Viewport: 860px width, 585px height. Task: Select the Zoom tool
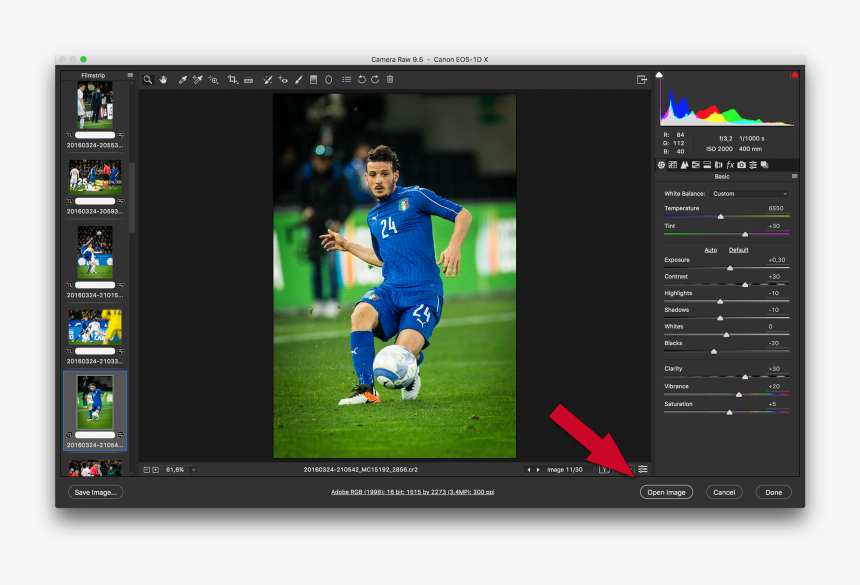click(x=148, y=79)
